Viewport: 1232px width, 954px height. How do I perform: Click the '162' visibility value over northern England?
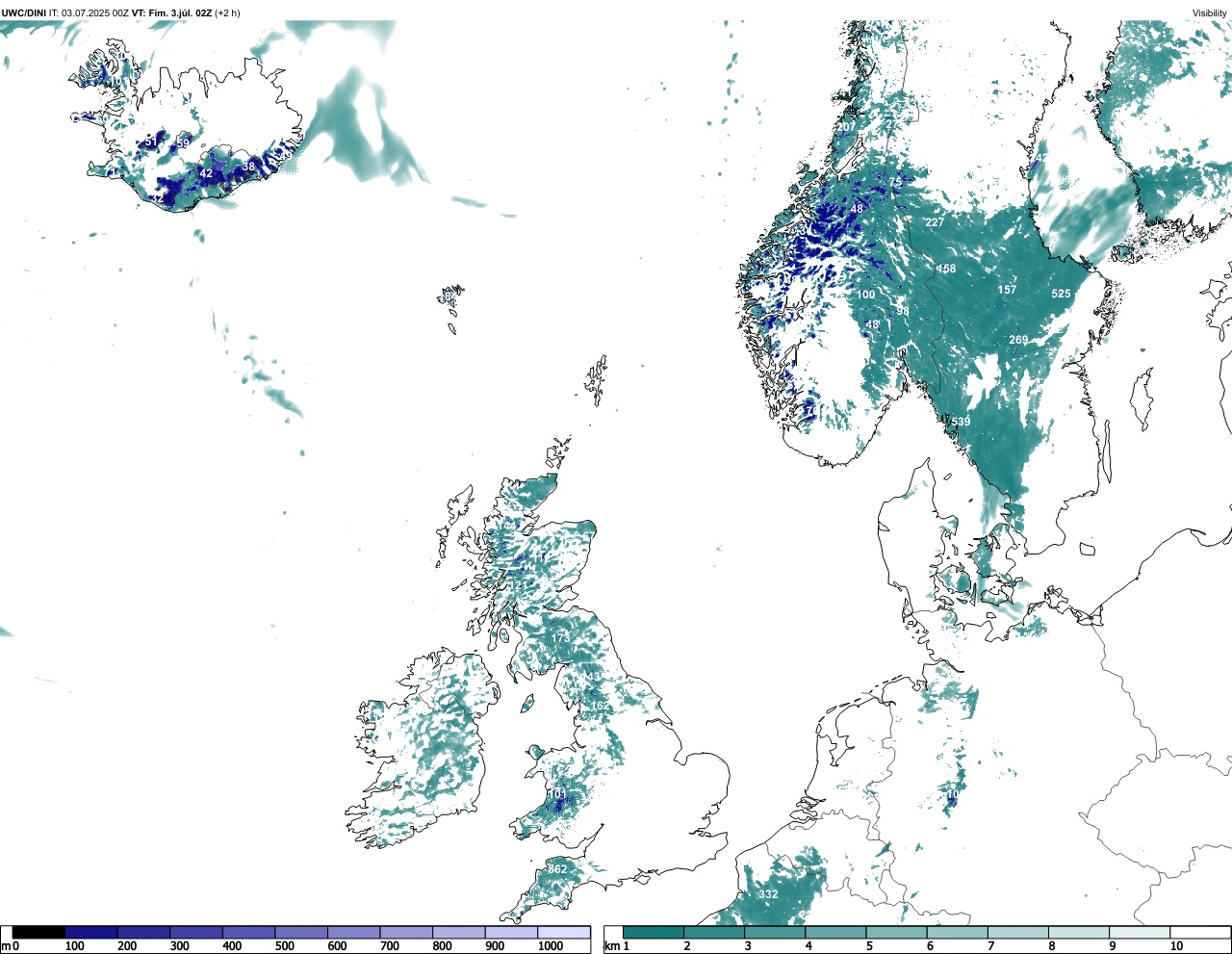pos(600,706)
